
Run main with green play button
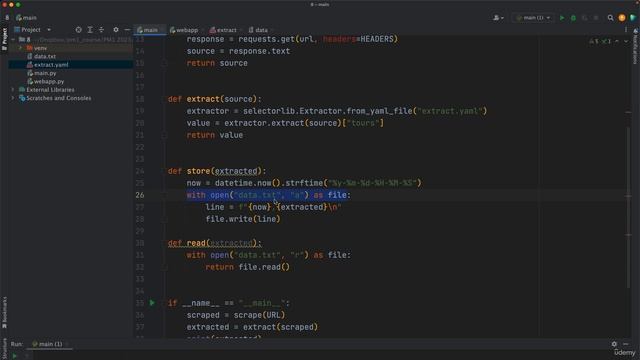(x=562, y=18)
